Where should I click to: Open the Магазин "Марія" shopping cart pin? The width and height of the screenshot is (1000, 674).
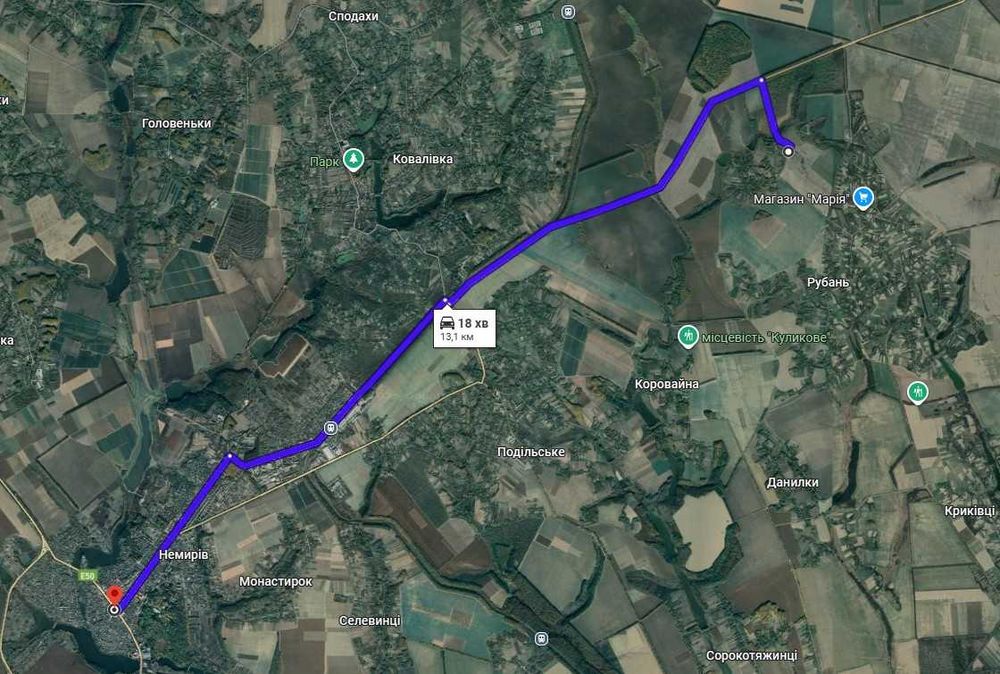tap(863, 198)
